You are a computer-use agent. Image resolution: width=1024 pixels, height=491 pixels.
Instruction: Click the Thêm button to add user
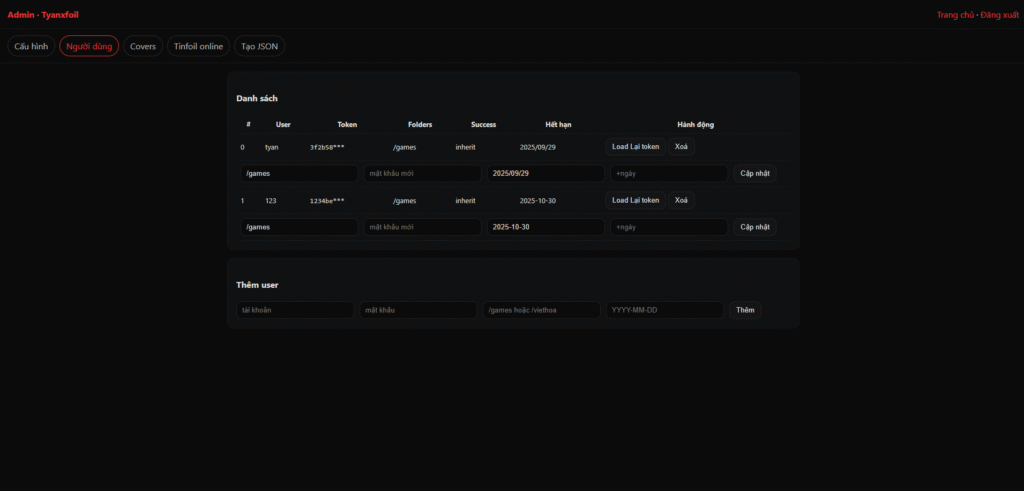coord(745,310)
